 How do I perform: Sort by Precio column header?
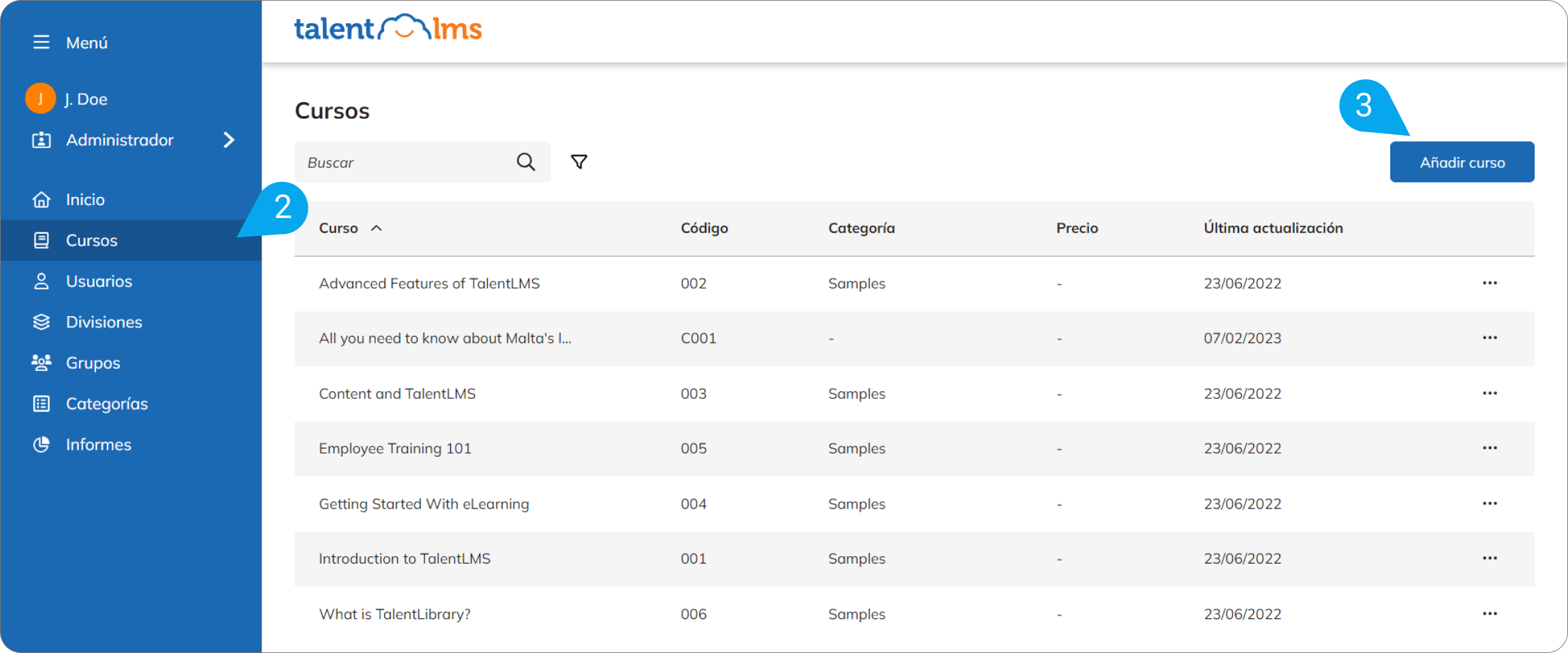(1077, 228)
